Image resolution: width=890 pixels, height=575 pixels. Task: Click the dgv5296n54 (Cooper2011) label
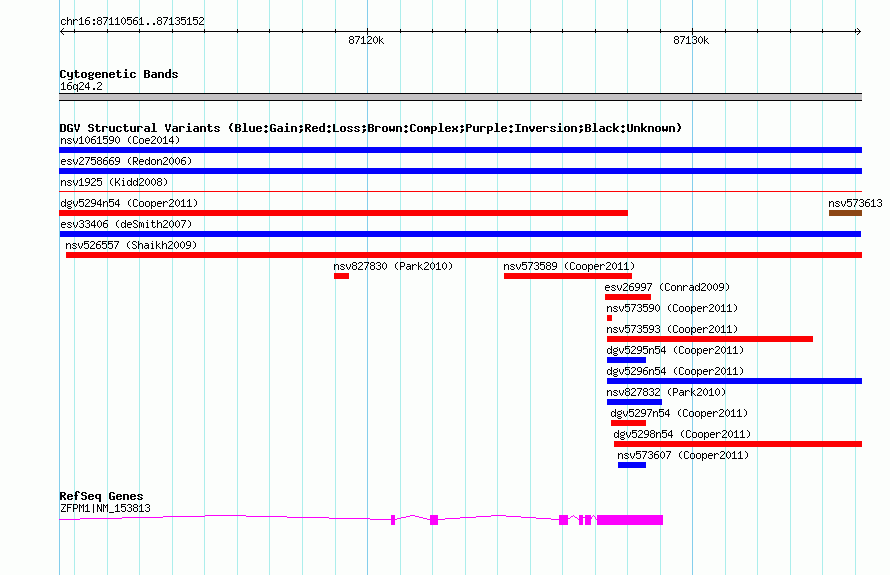[675, 371]
